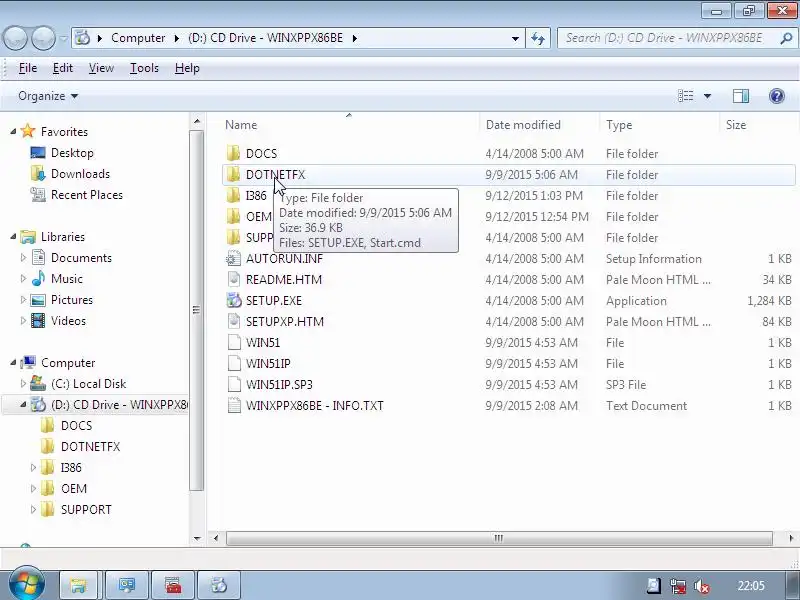Open Downloads in Favorites

coord(80,173)
